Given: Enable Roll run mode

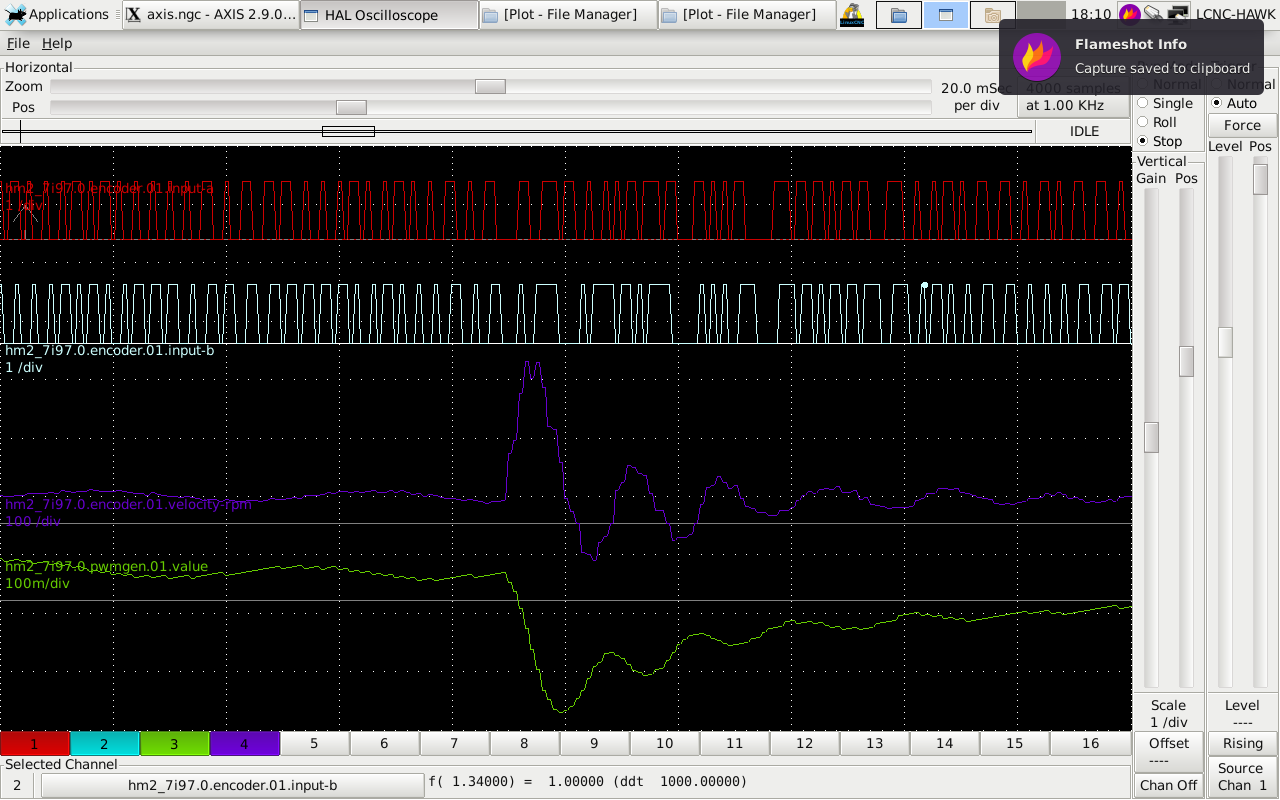Looking at the screenshot, I should pyautogui.click(x=1144, y=122).
